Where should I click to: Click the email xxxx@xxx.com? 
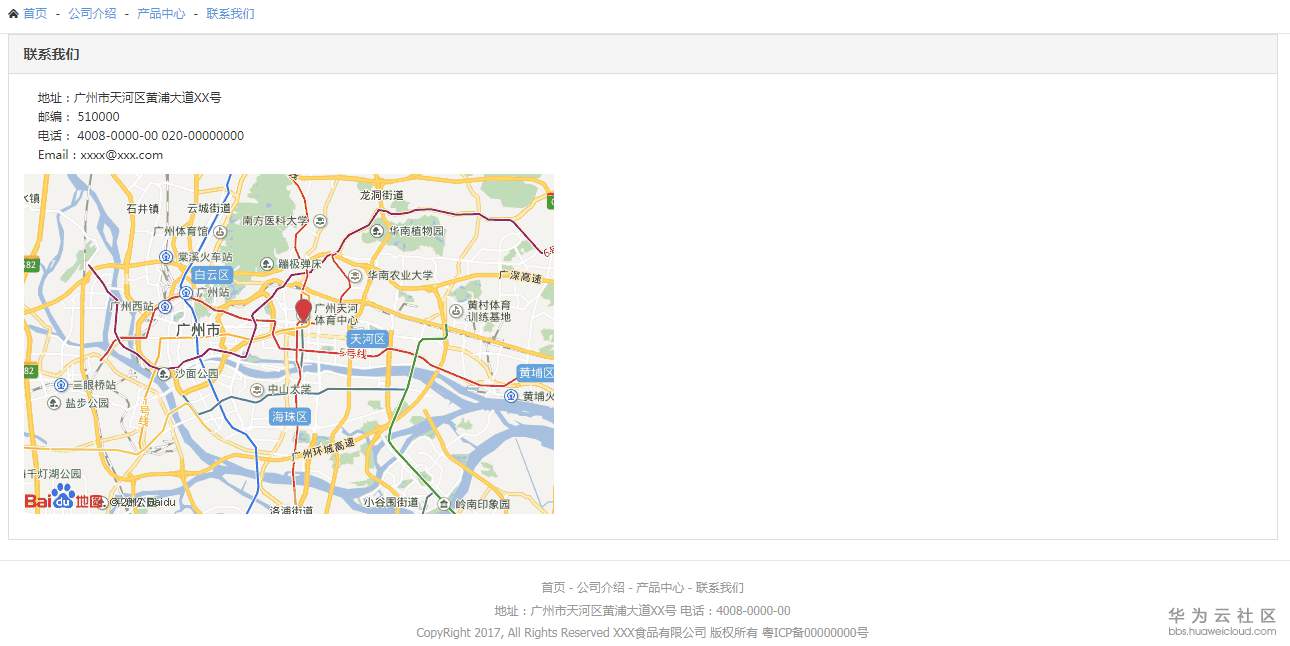(121, 155)
